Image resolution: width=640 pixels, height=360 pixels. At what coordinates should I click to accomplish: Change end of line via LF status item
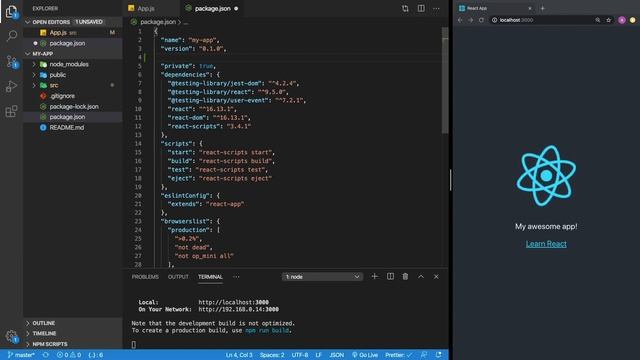pyautogui.click(x=318, y=355)
